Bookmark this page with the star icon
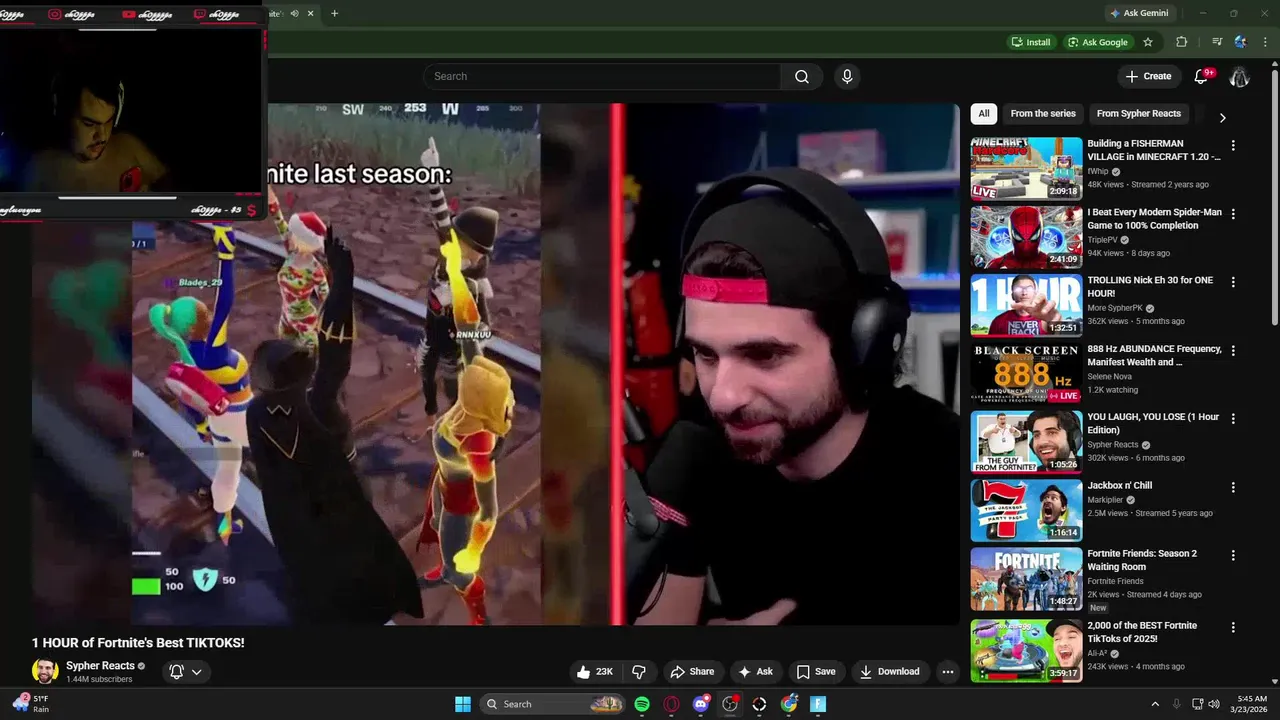This screenshot has height=720, width=1280. (1148, 42)
